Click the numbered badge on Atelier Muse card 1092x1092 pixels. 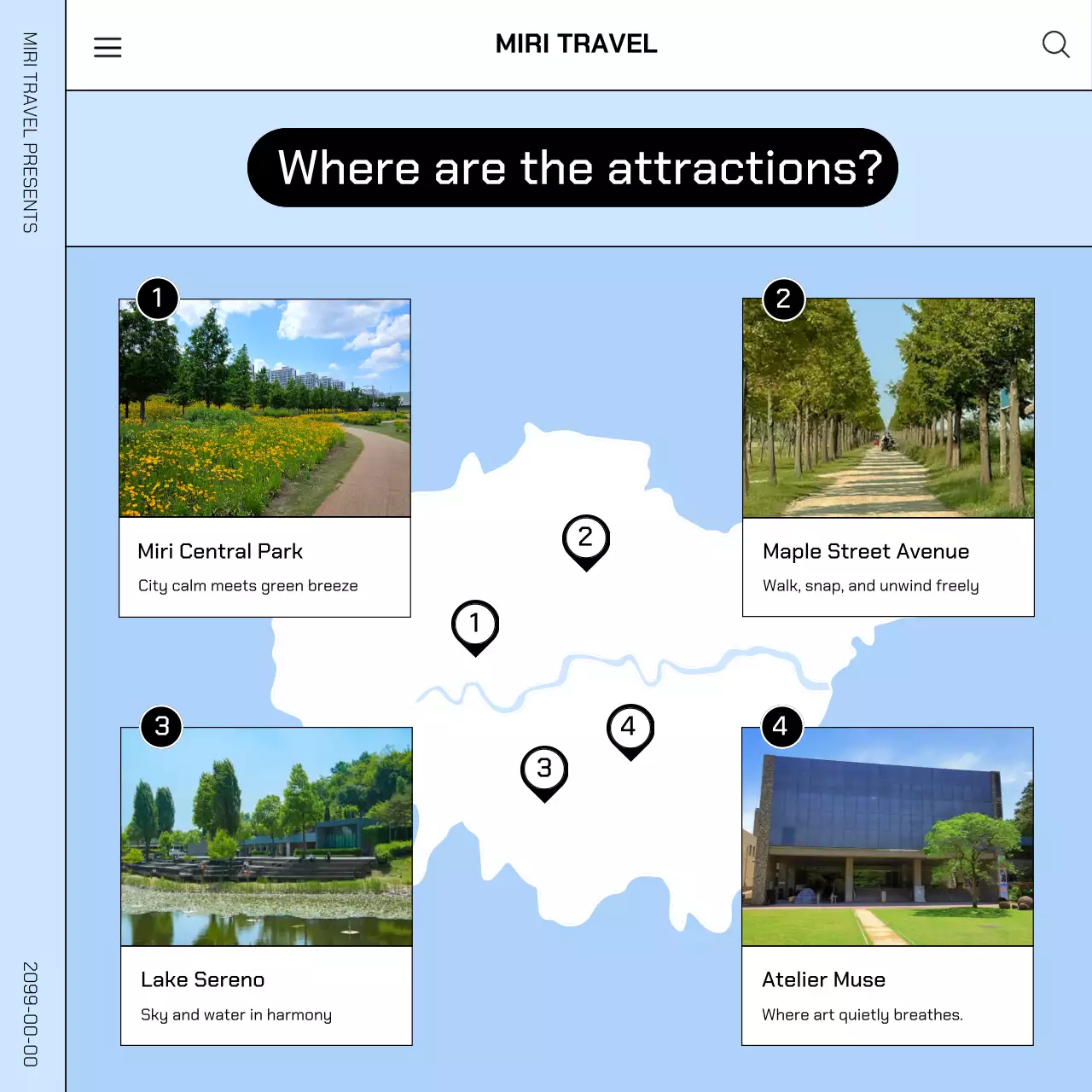tap(781, 726)
